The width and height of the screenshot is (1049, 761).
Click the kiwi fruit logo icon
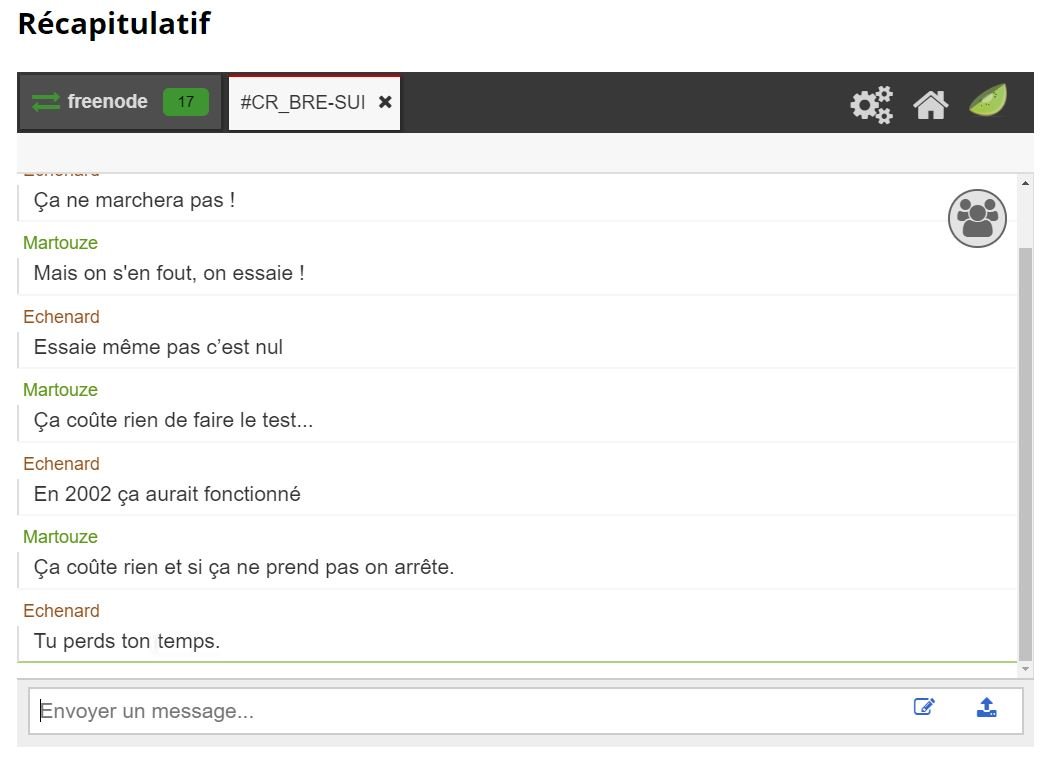(988, 100)
